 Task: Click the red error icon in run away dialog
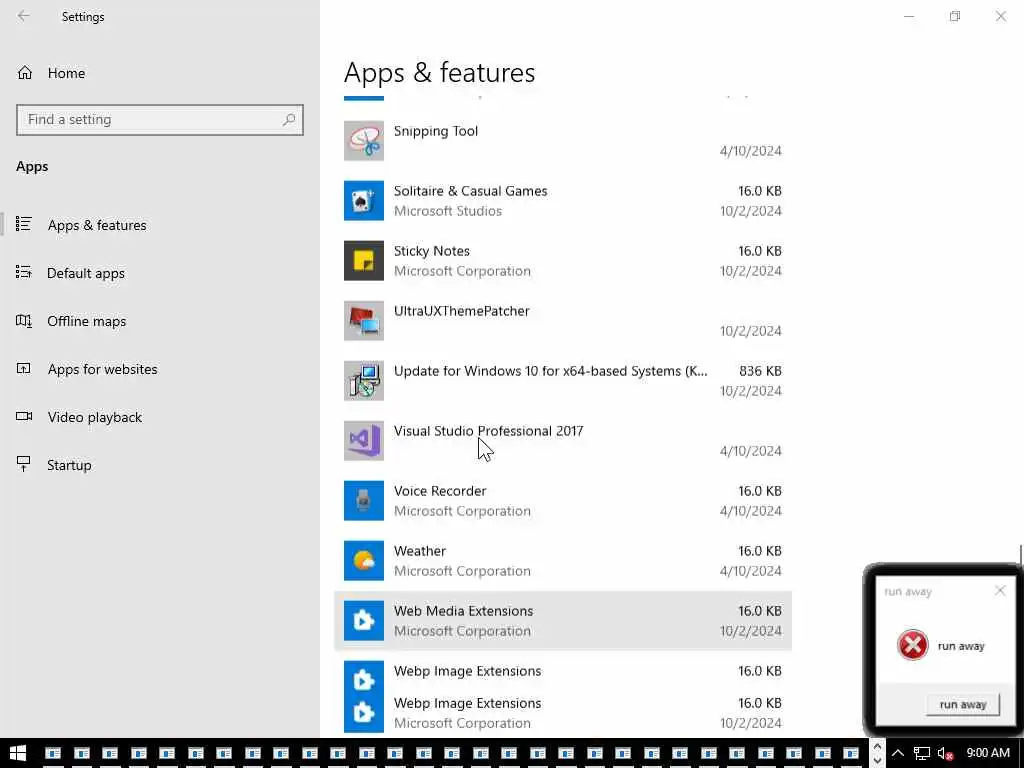click(x=913, y=645)
